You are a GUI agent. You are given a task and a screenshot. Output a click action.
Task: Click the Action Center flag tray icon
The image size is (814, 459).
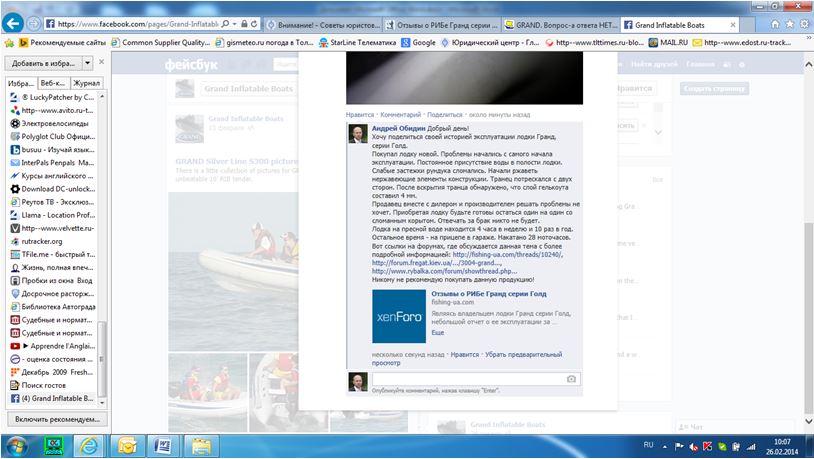coord(679,446)
